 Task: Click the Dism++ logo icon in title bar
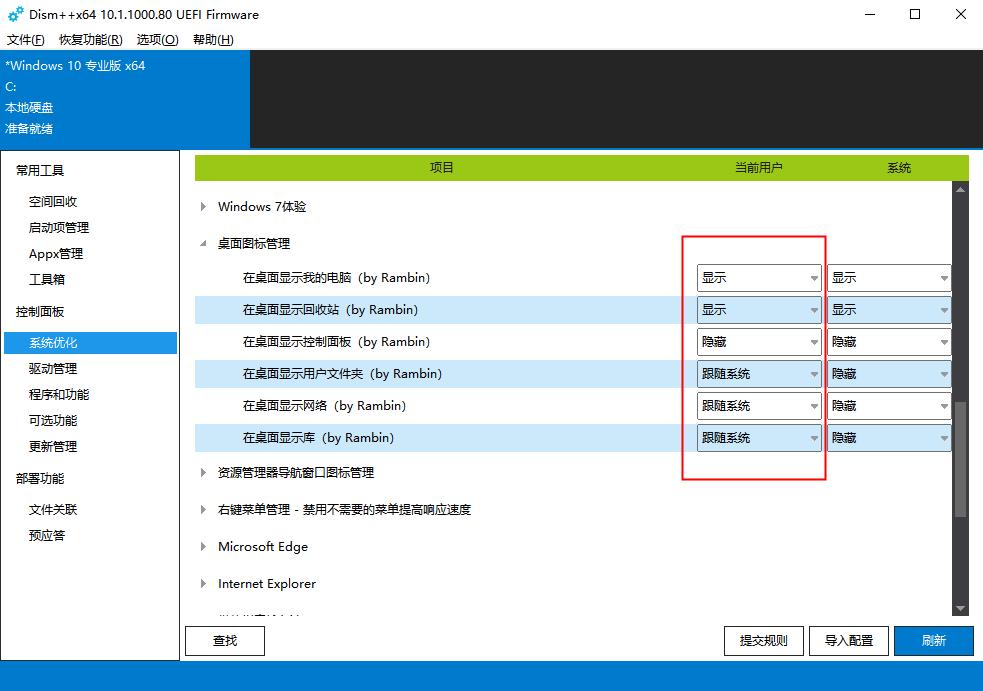point(14,14)
